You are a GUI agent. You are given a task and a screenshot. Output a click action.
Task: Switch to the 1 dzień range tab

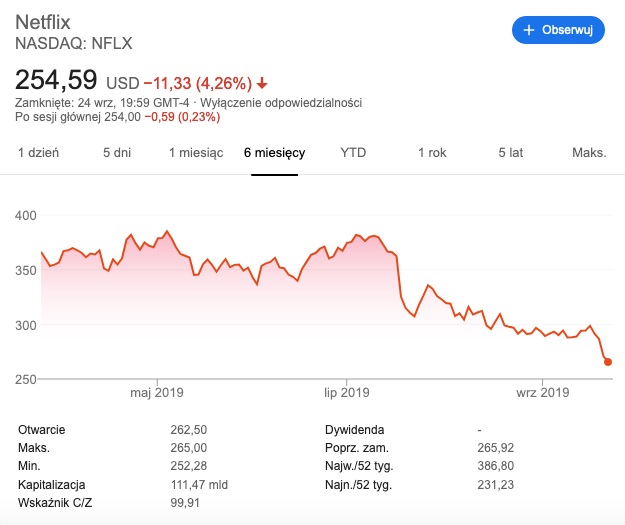coord(39,153)
